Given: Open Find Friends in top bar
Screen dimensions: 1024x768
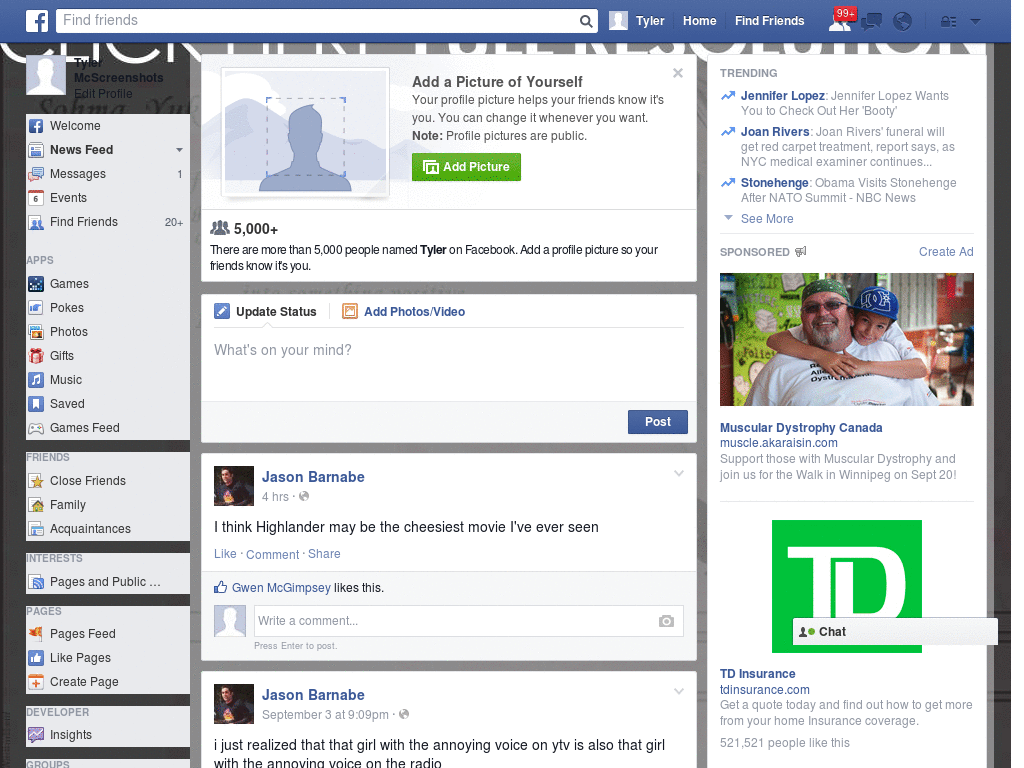Looking at the screenshot, I should (x=769, y=21).
